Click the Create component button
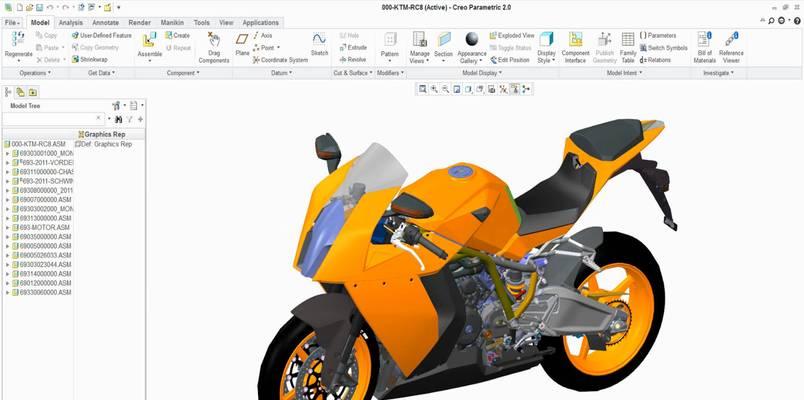804x400 pixels. (x=177, y=35)
